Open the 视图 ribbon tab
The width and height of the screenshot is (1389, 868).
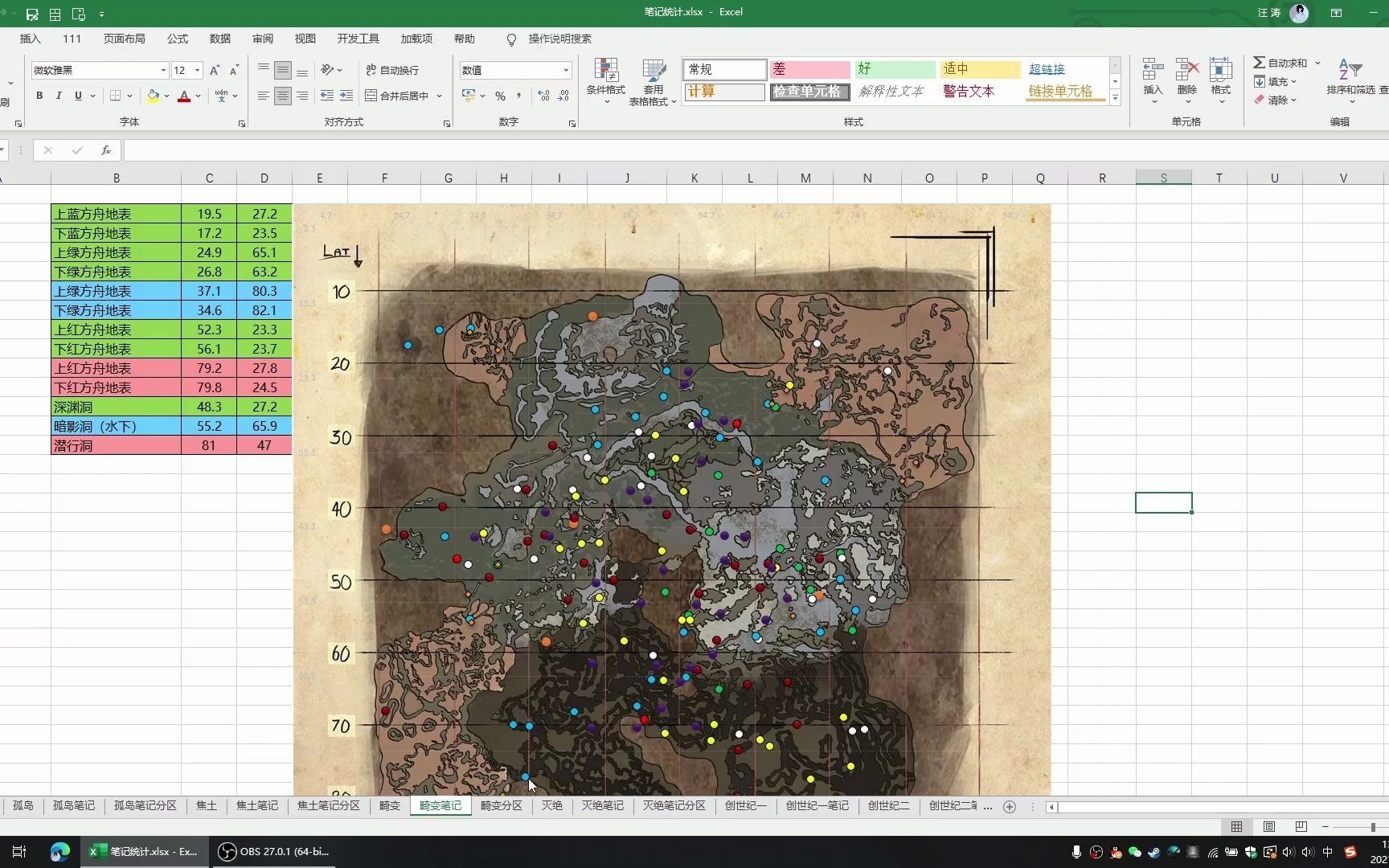pos(305,39)
